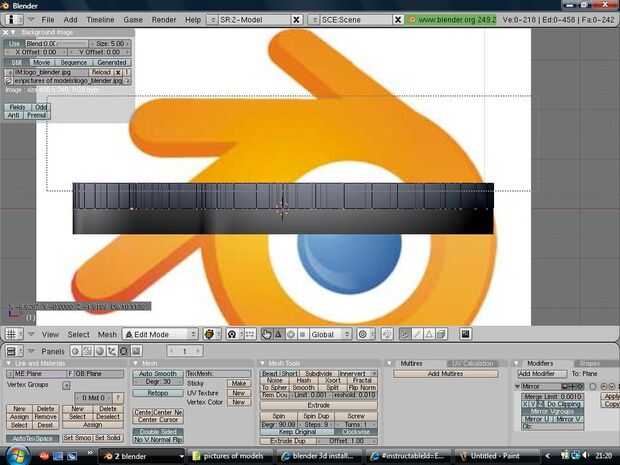Viewport: 620px width, 465px height.
Task: Switch to Scene context icon in Panels
Action: click(136, 351)
